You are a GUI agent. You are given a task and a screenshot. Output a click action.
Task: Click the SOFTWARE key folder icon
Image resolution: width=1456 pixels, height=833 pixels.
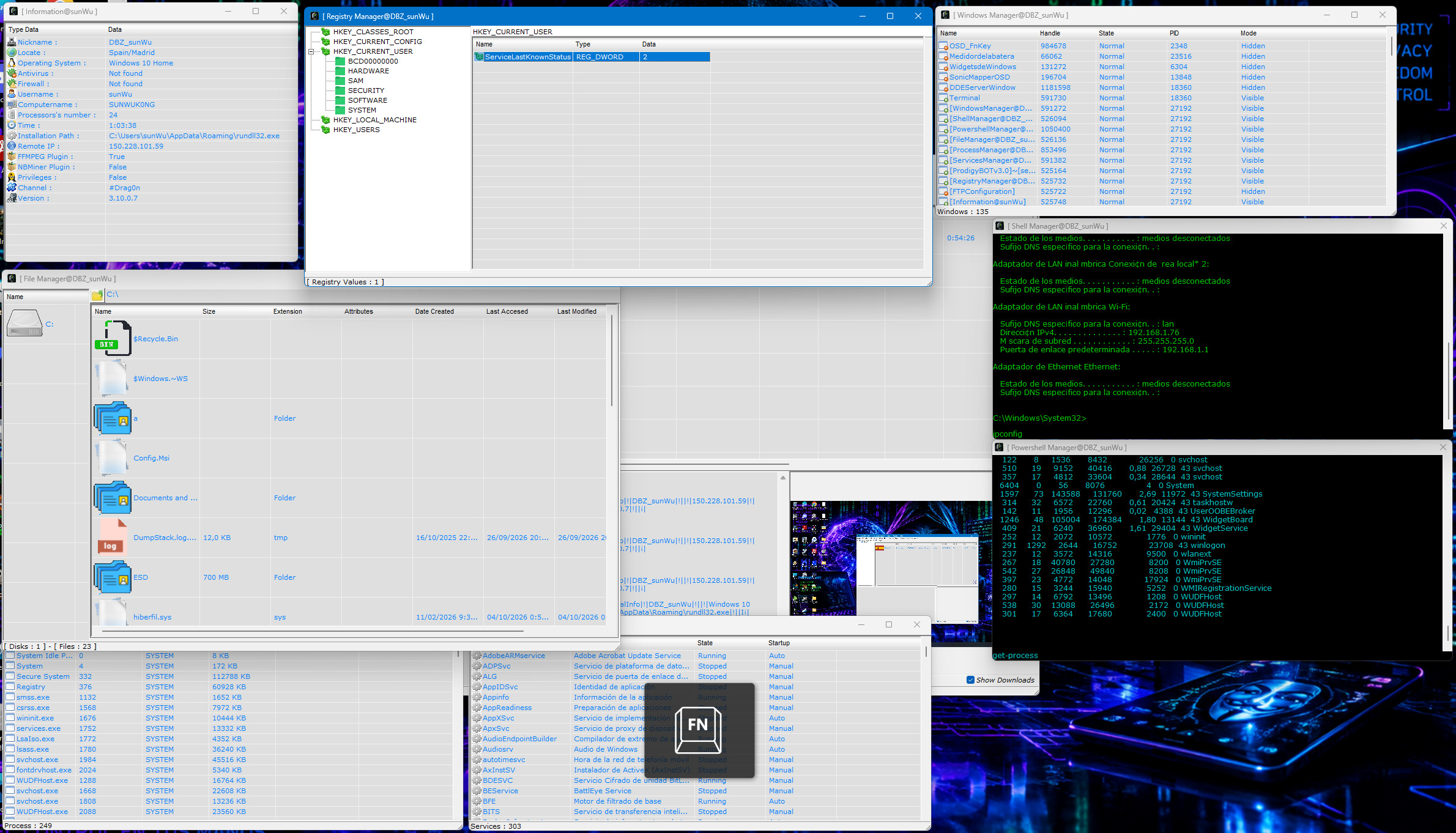click(340, 100)
